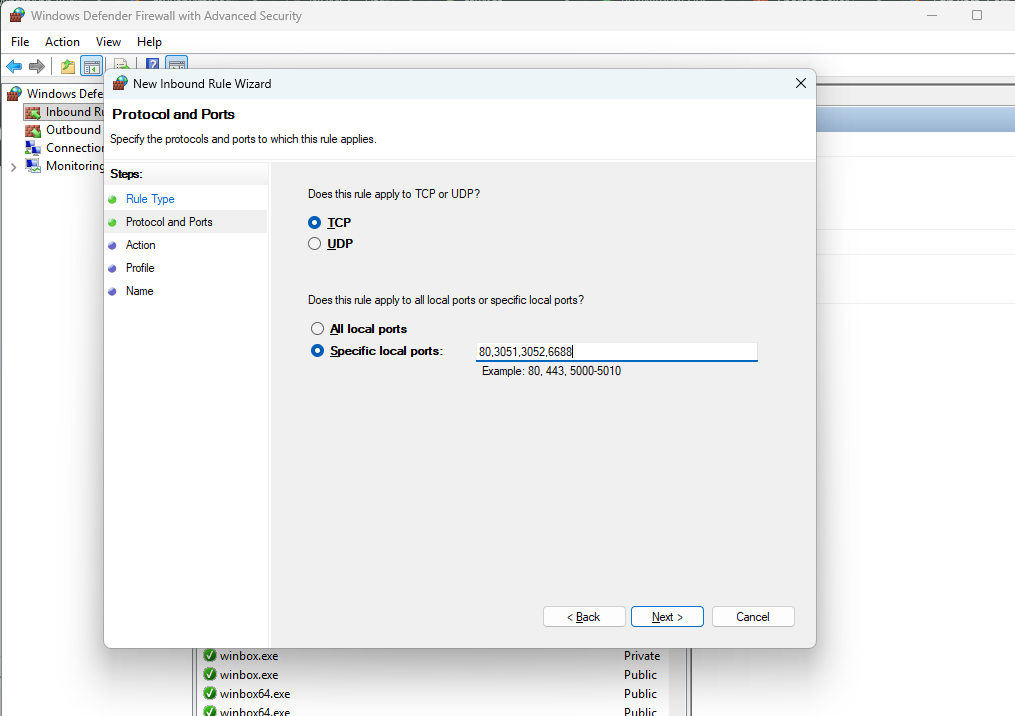Click the firewall icon in the main title bar
The image size is (1015, 716).
pos(17,15)
